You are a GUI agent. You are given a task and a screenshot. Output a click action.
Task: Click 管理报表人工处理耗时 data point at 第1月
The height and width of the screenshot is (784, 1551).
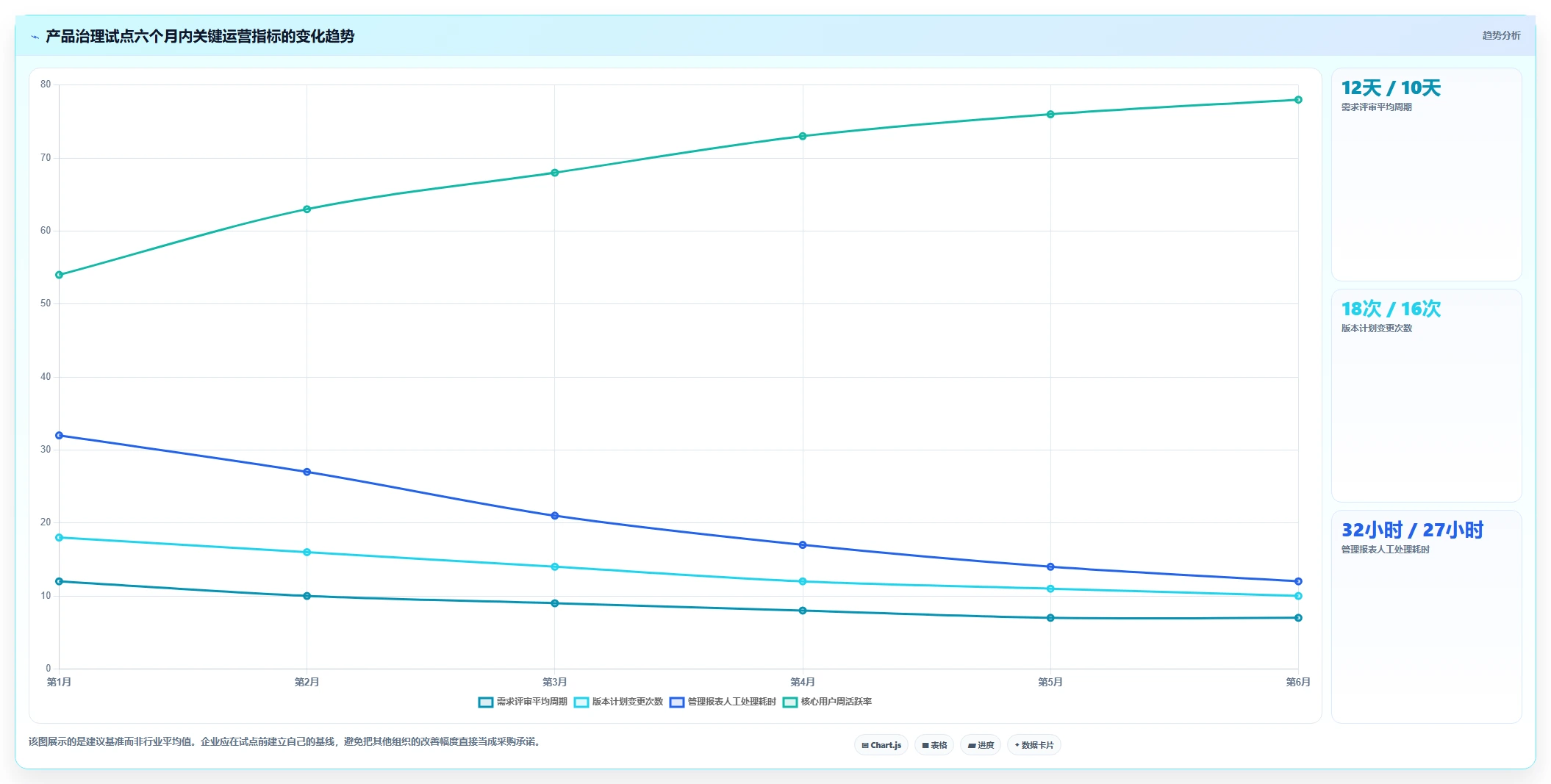pos(60,436)
